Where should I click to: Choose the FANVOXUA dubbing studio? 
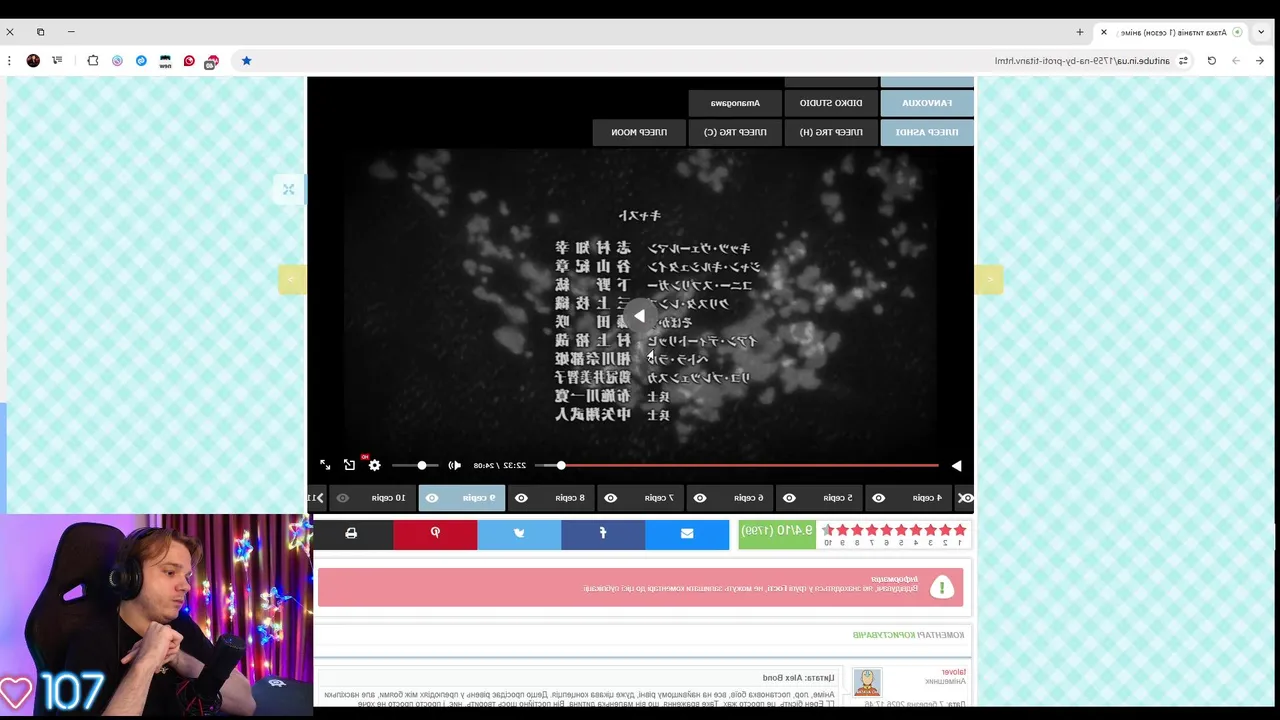click(x=927, y=103)
